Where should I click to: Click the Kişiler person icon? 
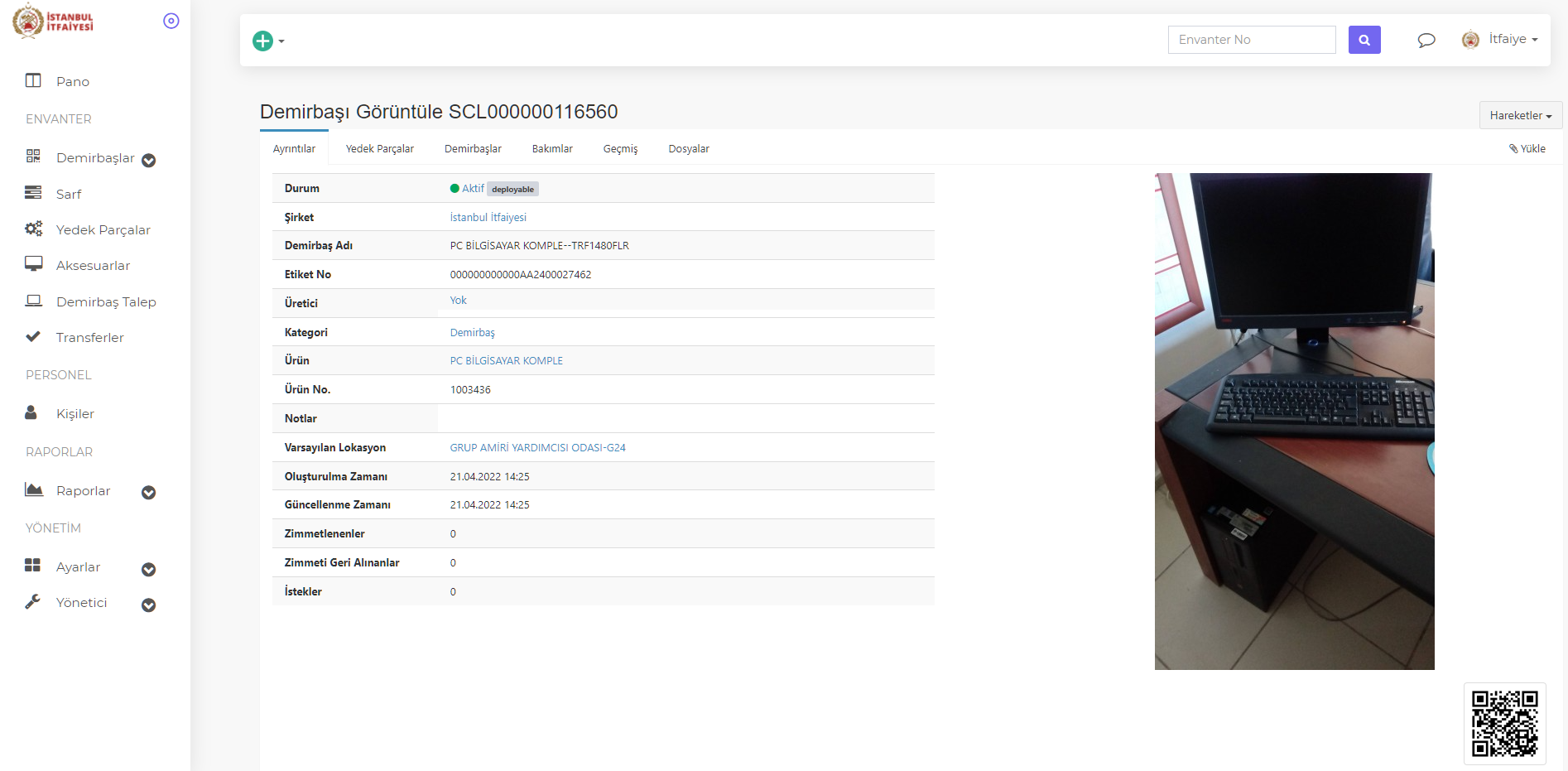coord(31,412)
